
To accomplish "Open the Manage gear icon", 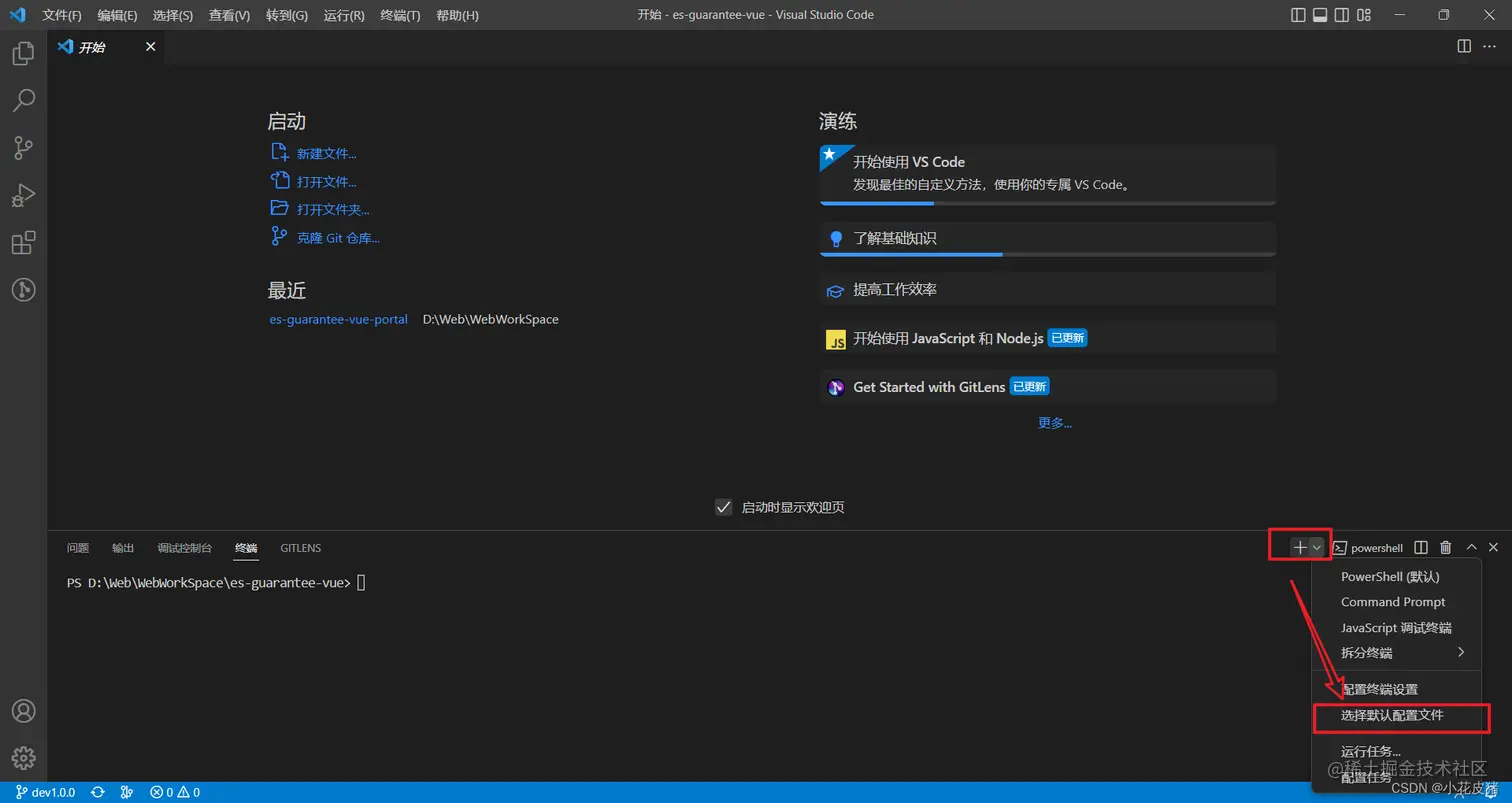I will (x=23, y=758).
